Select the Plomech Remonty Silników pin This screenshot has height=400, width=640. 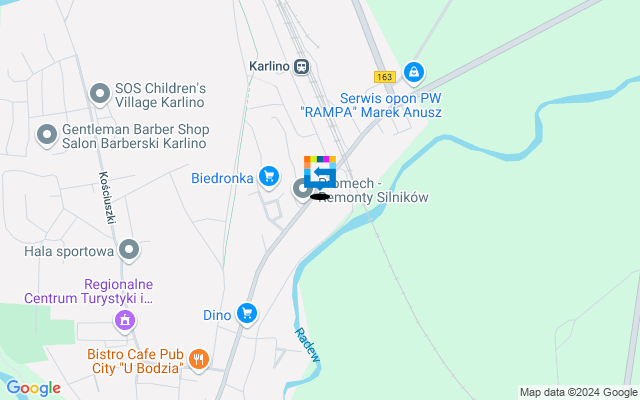pyautogui.click(x=302, y=189)
